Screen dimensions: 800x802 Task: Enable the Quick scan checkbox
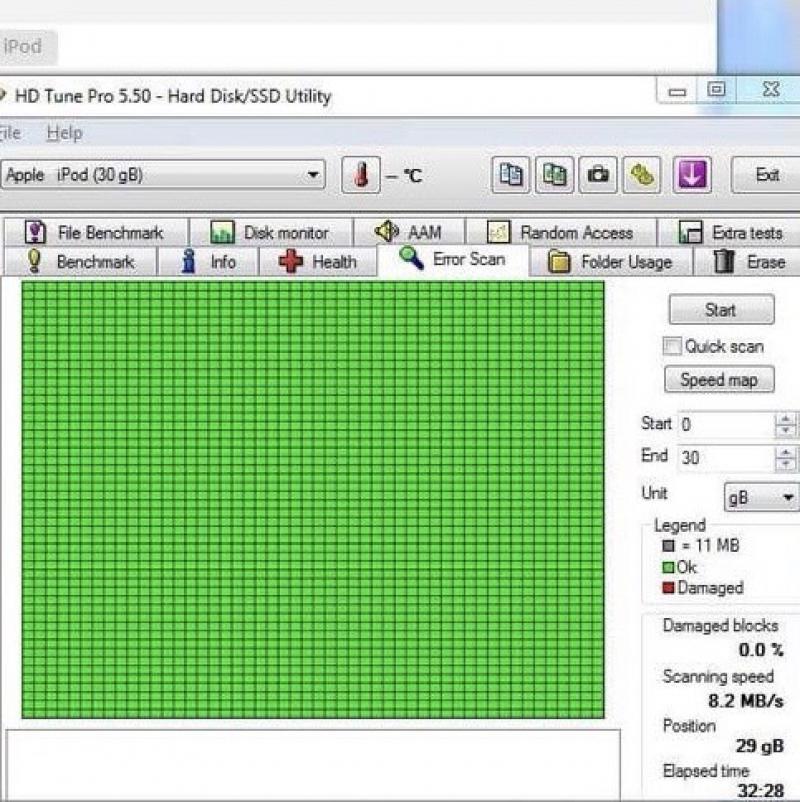(x=672, y=346)
